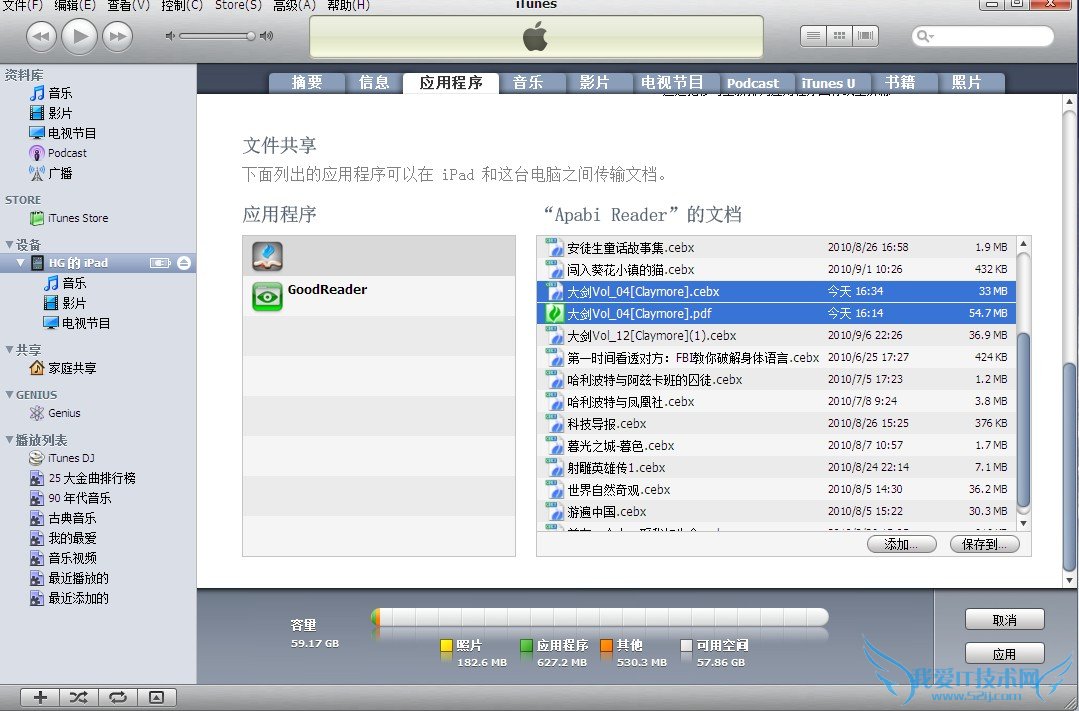Eject HG 的 iPad device

183,263
